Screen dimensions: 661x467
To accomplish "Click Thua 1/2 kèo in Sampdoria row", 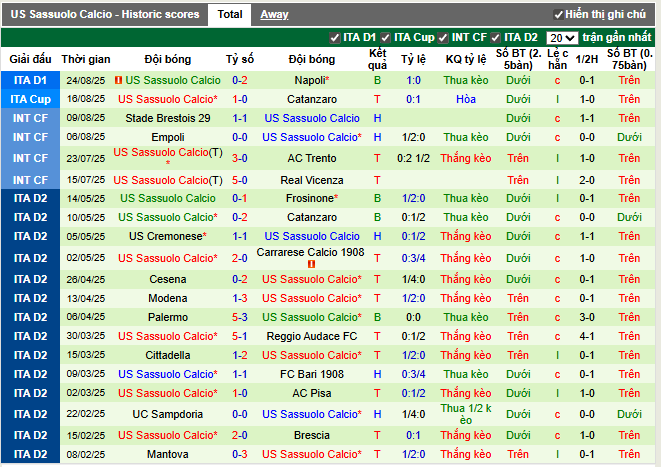I will pyautogui.click(x=466, y=414).
